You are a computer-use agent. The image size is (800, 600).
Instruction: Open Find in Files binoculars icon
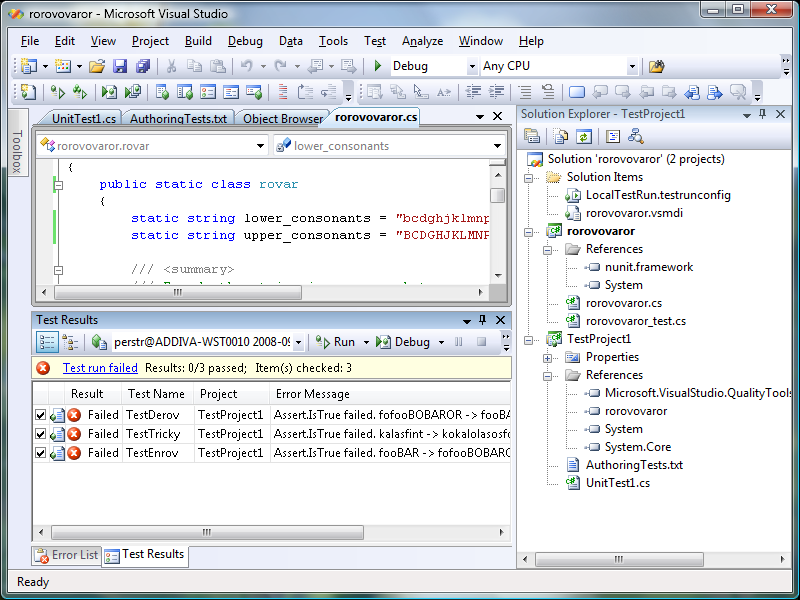(x=657, y=66)
